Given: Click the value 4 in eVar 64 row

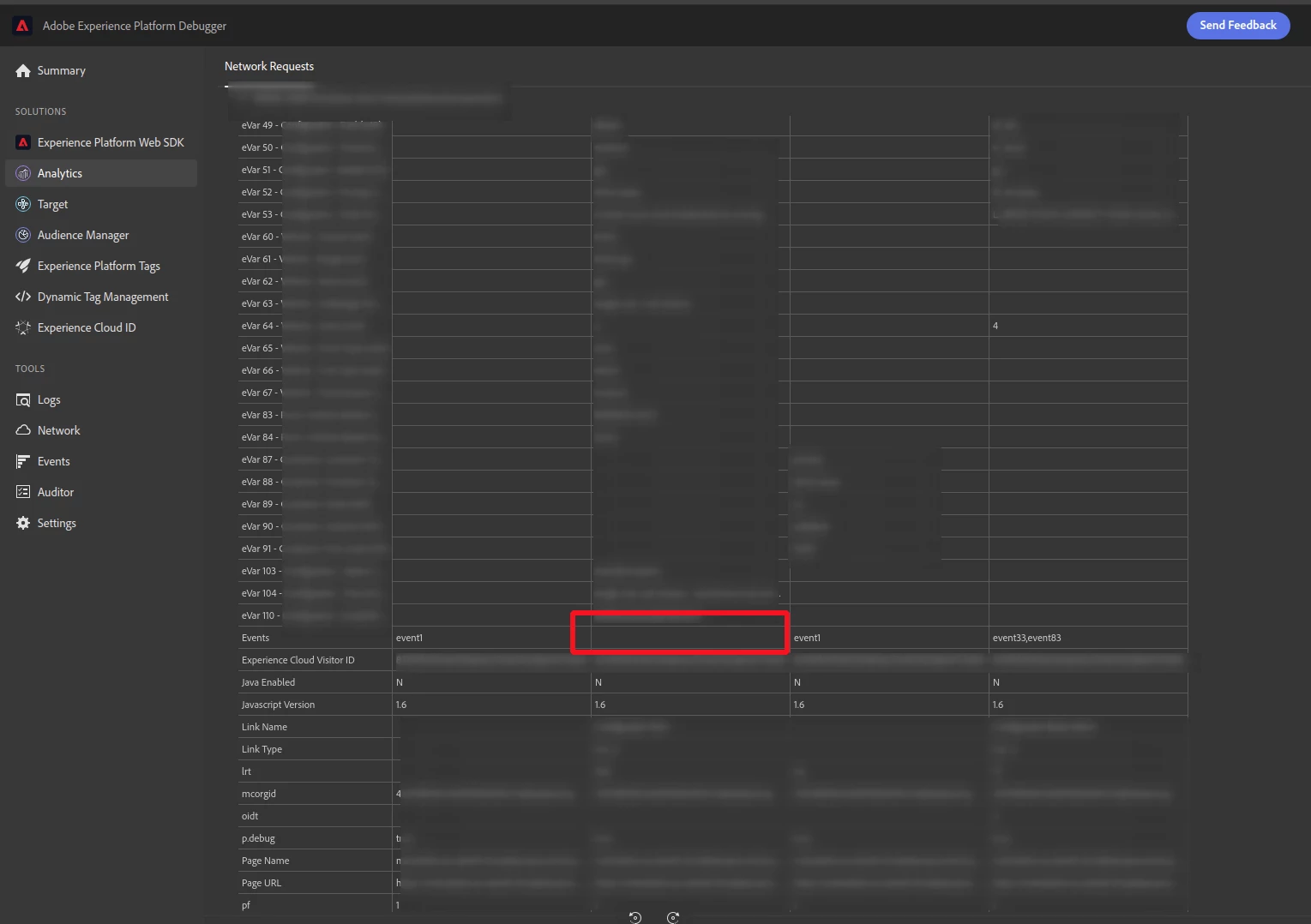Looking at the screenshot, I should [x=995, y=326].
